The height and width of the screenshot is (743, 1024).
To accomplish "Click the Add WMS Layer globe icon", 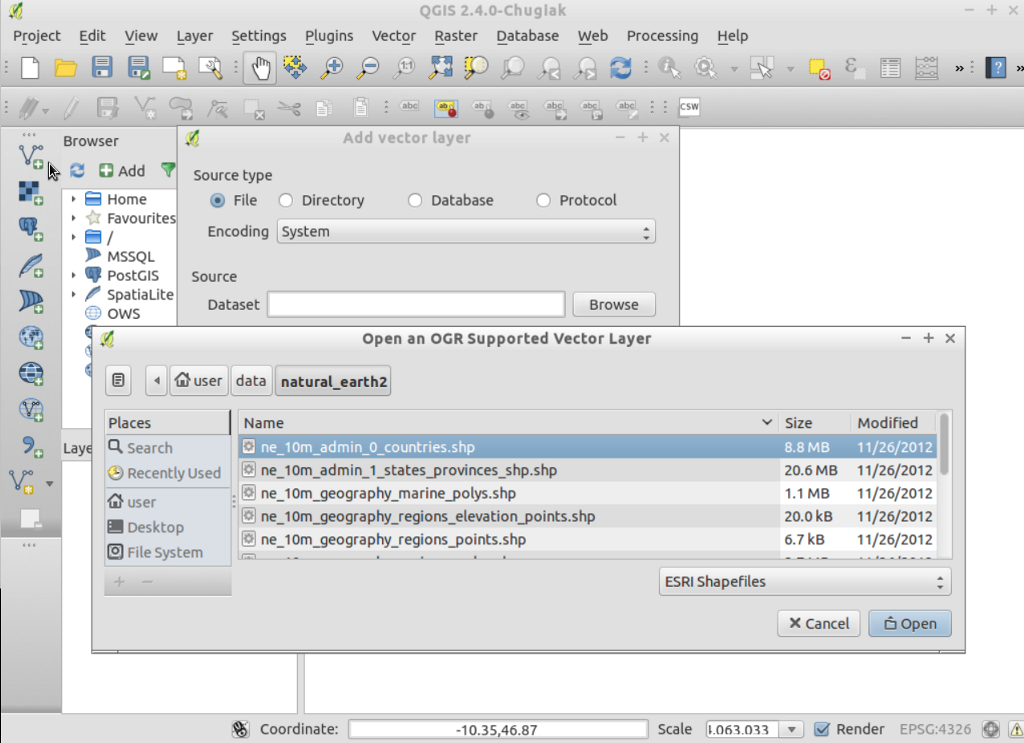I will [30, 337].
